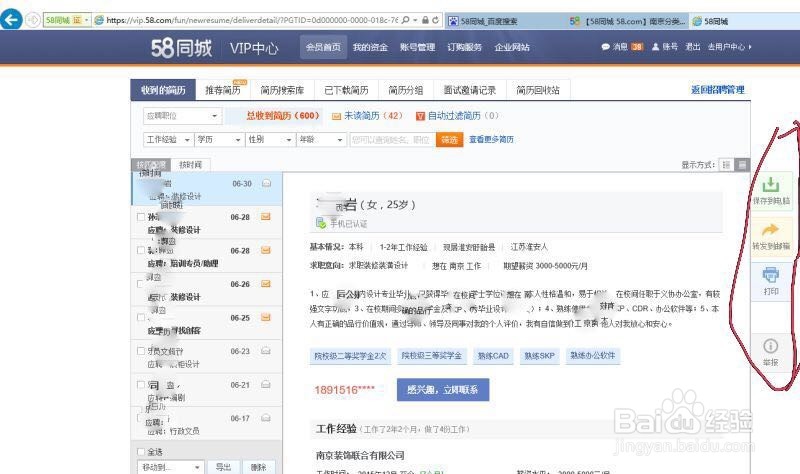The height and width of the screenshot is (474, 800).
Task: Click the envelope icon on the 06-30 resume
Action: click(x=266, y=183)
